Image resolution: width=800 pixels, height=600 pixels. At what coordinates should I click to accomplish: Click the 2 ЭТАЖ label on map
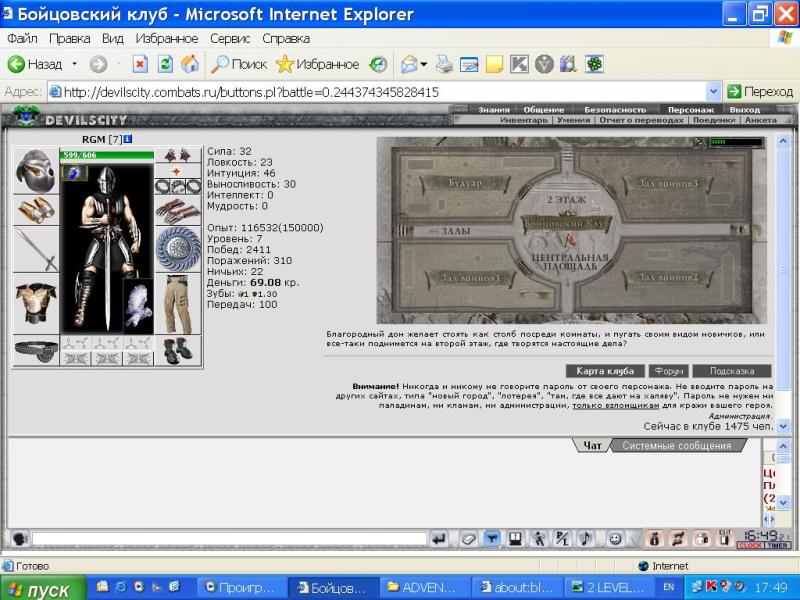566,199
